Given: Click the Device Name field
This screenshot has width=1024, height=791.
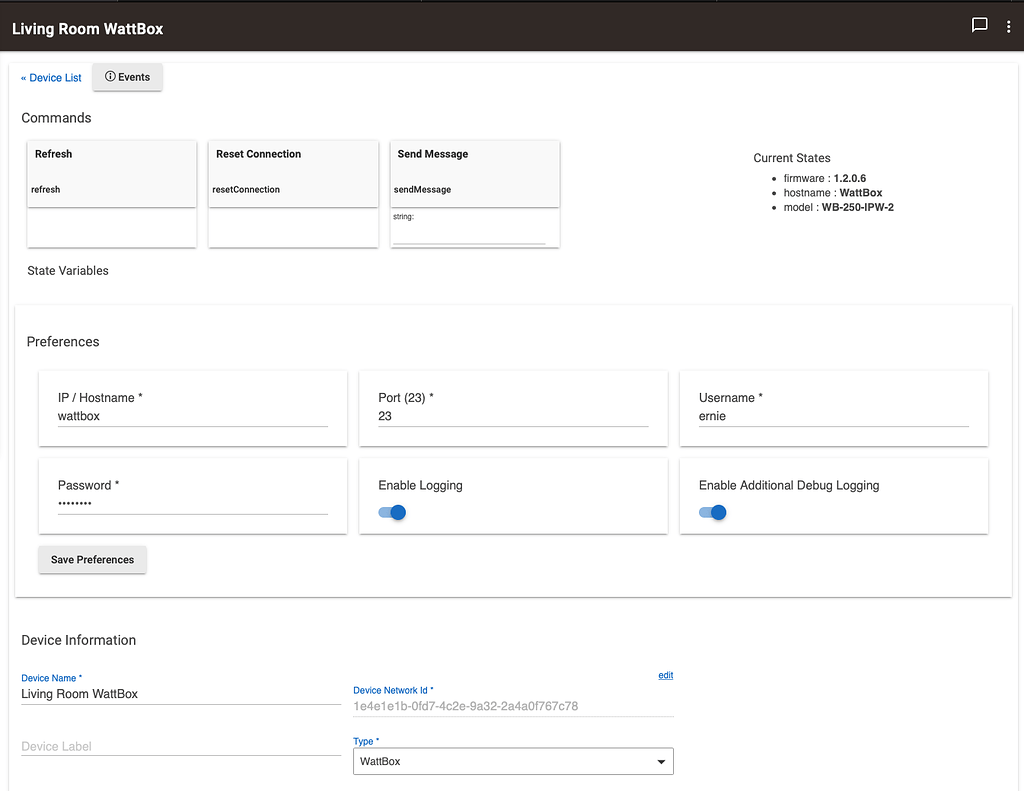Looking at the screenshot, I should (x=180, y=694).
